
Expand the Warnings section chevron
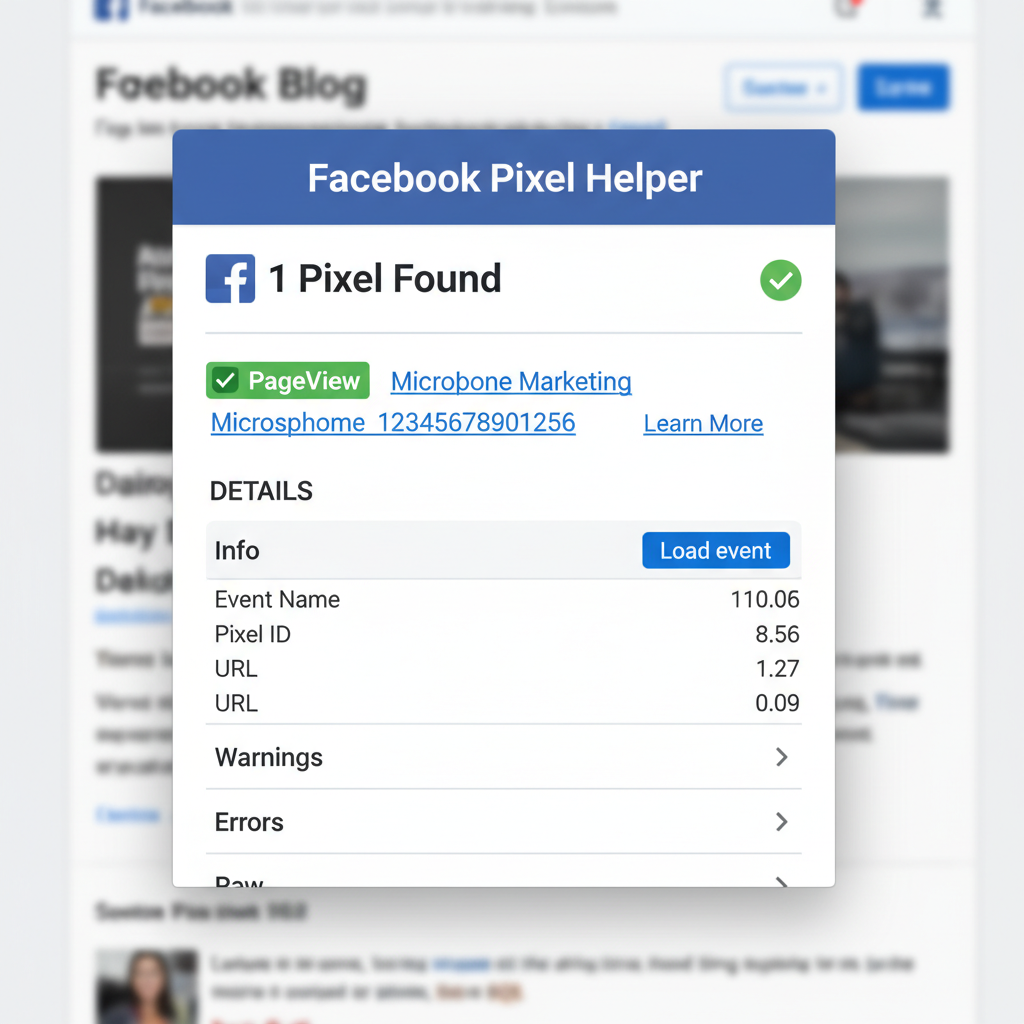(x=783, y=757)
